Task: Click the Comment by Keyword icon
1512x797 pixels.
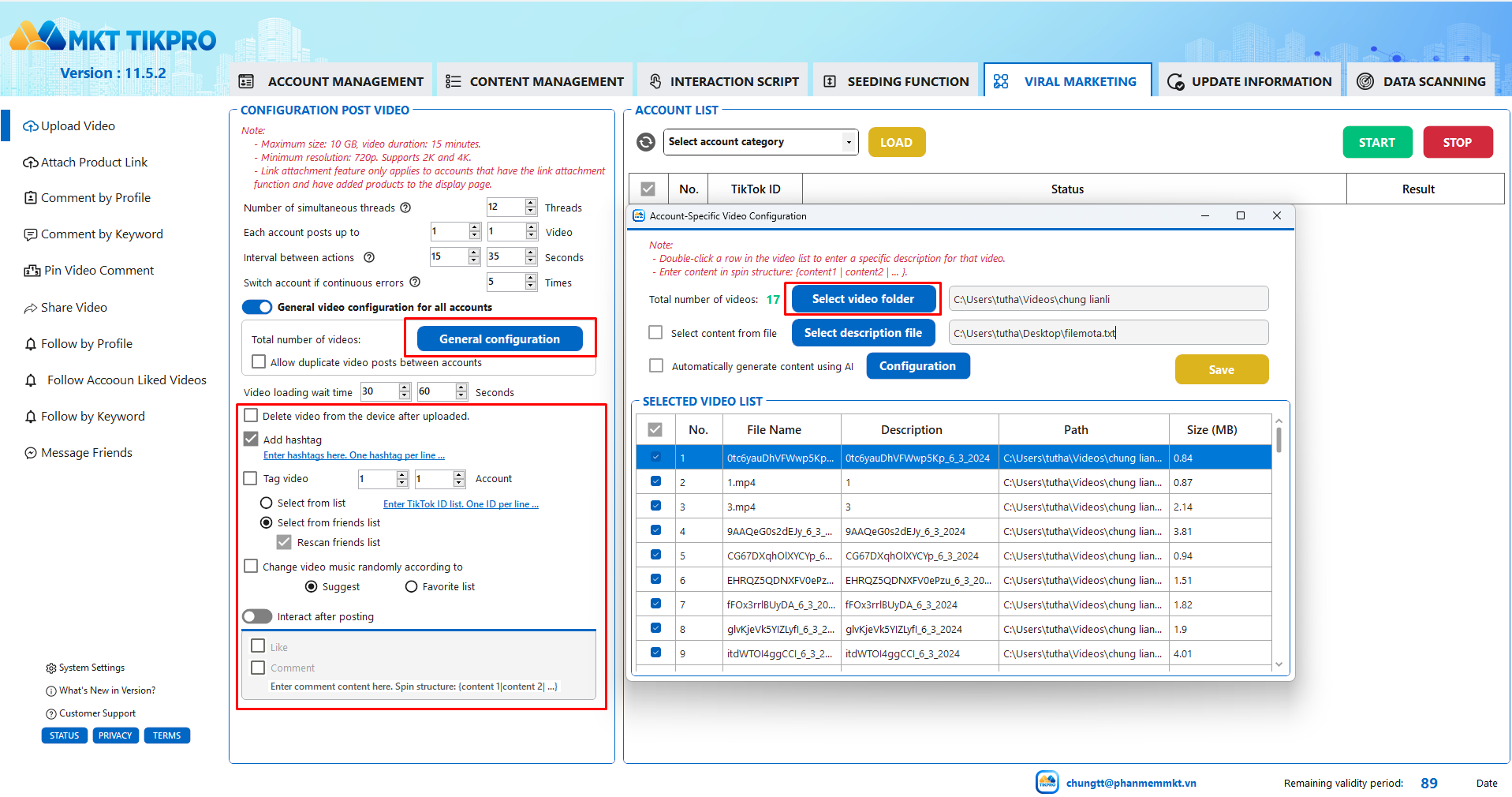Action: 31,234
